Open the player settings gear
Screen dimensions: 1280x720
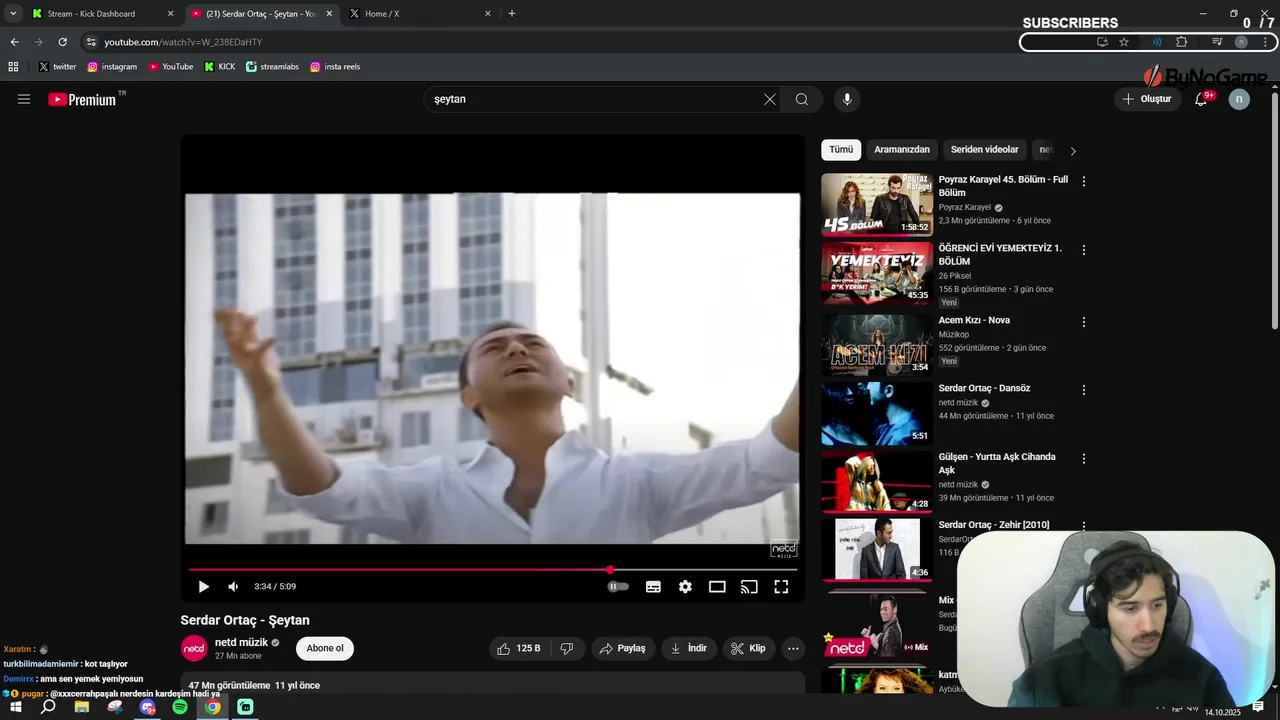685,587
